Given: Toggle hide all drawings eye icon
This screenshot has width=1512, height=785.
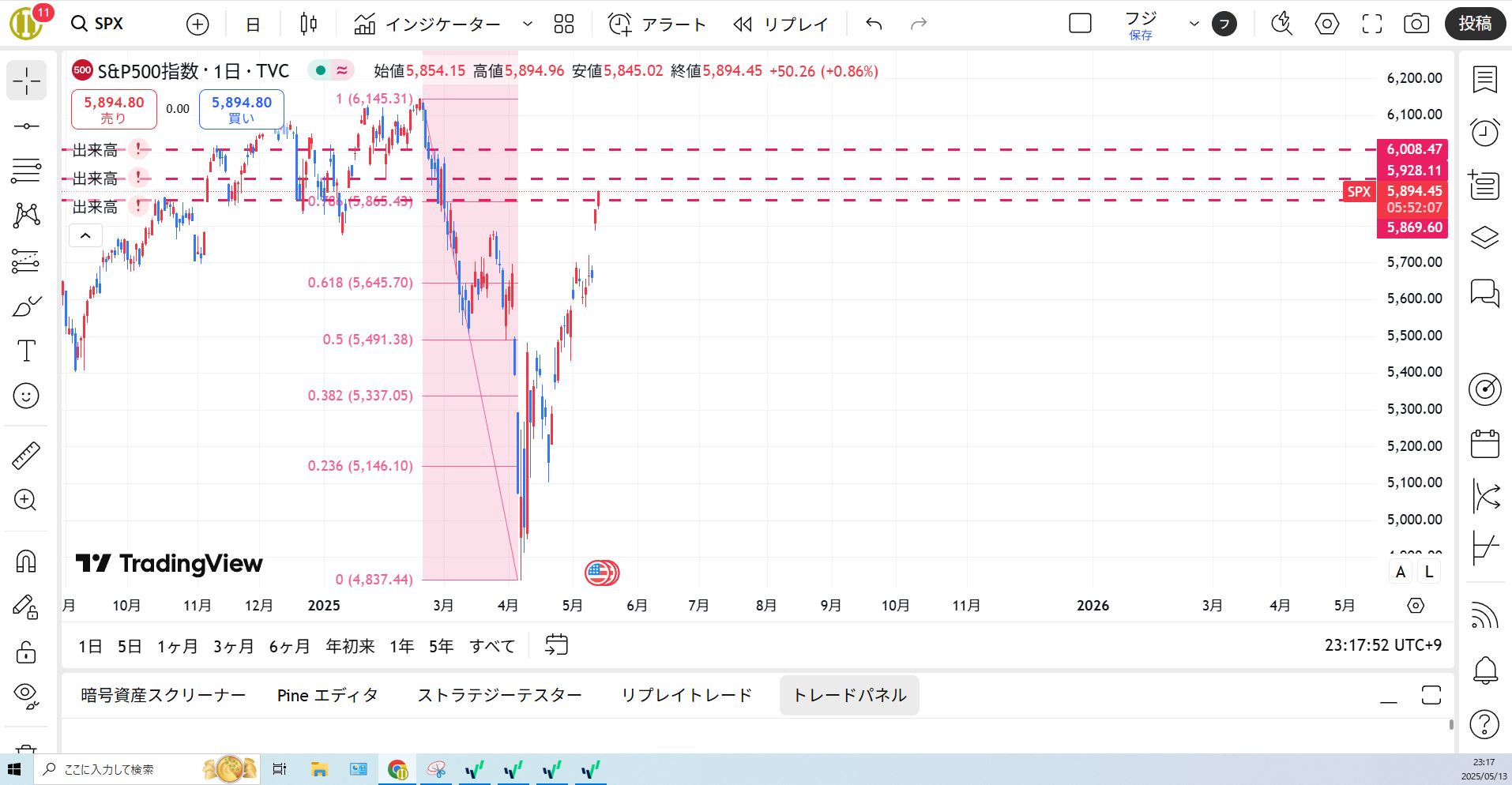Looking at the screenshot, I should [x=26, y=696].
